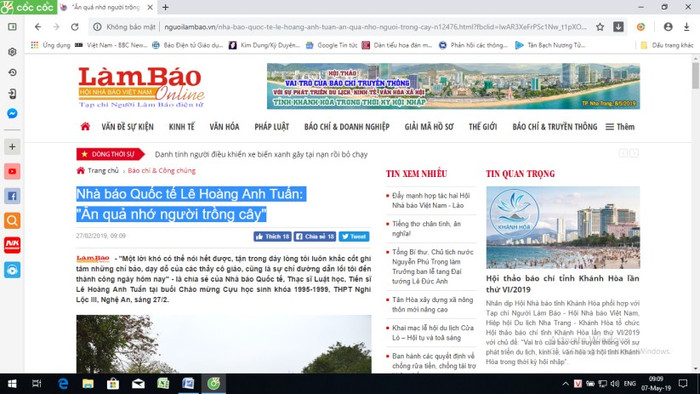Go back to the previous page

click(38, 27)
